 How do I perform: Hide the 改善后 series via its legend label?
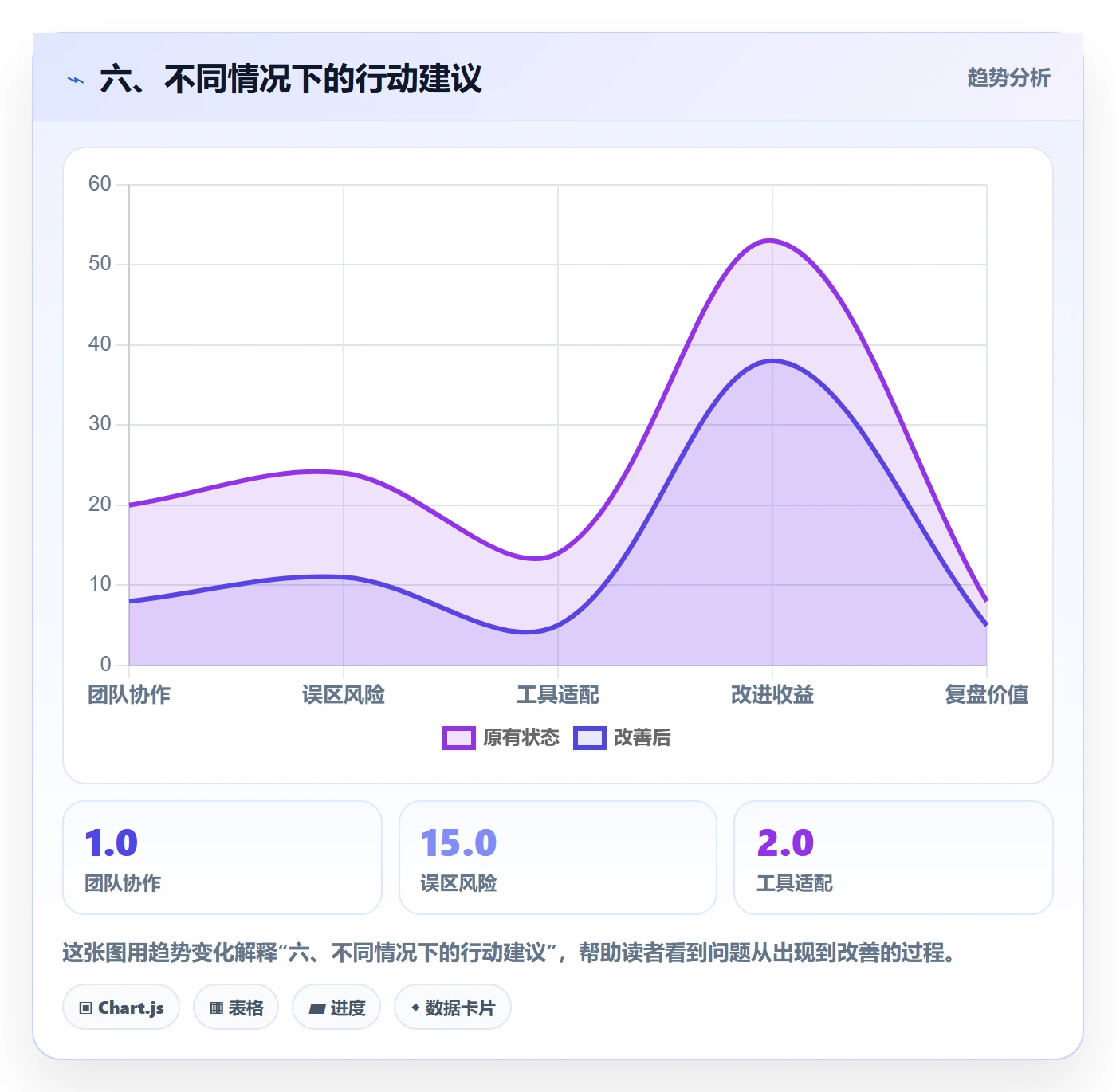click(642, 738)
